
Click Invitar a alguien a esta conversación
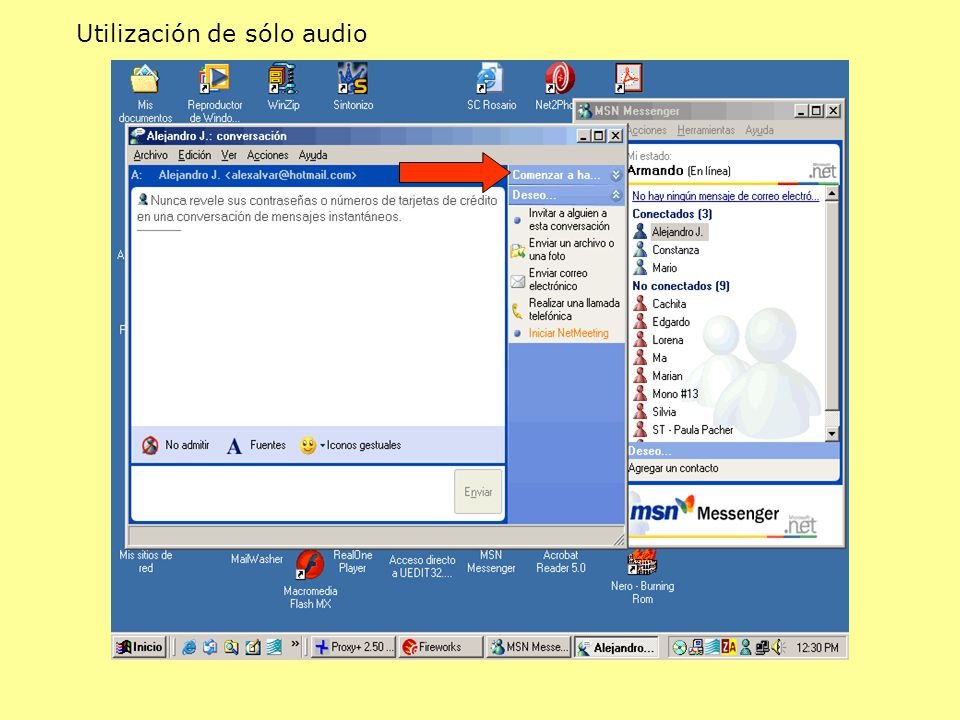pos(569,219)
